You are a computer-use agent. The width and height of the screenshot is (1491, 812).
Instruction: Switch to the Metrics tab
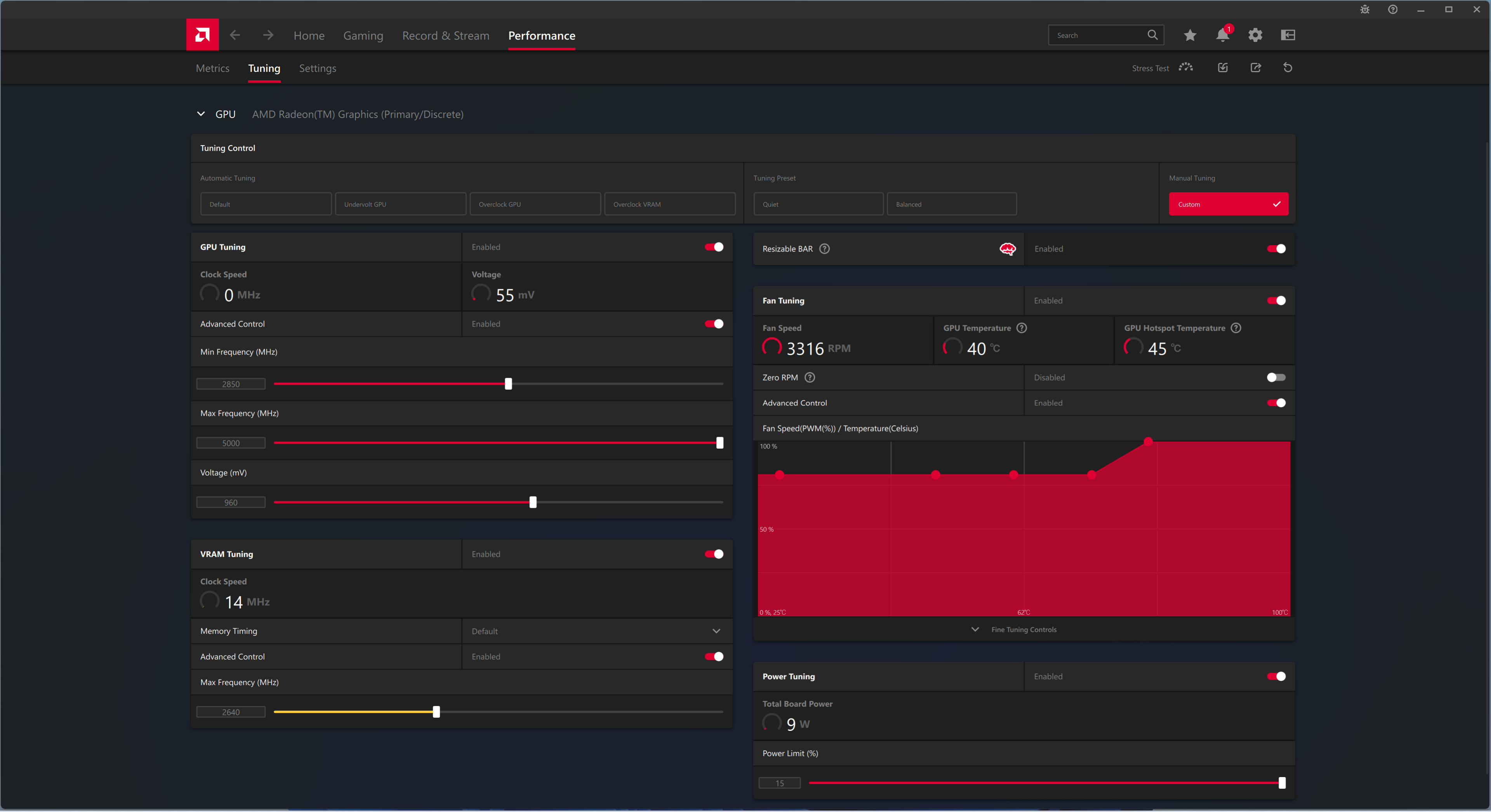coord(212,68)
